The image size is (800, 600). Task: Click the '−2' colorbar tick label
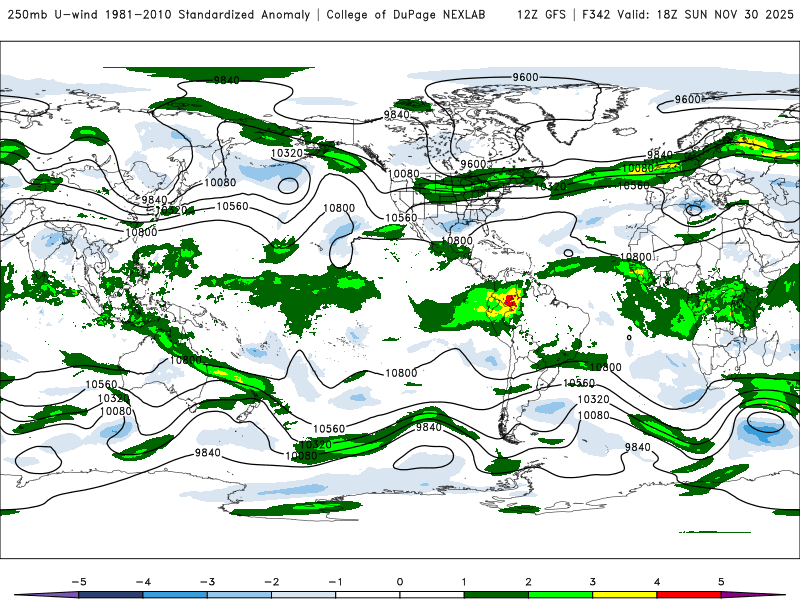coord(271,582)
